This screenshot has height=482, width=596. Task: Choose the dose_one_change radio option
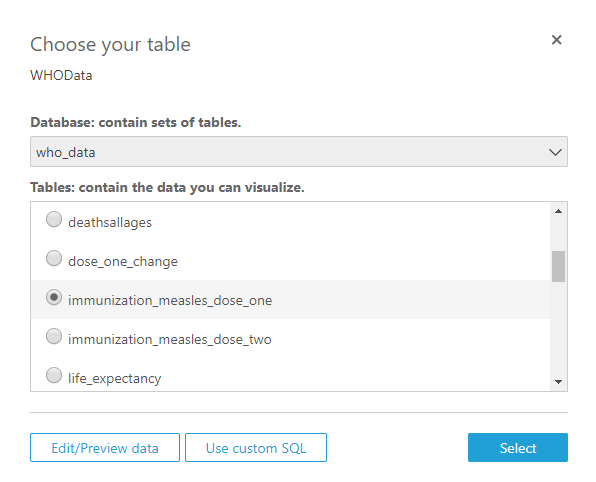tap(54, 258)
